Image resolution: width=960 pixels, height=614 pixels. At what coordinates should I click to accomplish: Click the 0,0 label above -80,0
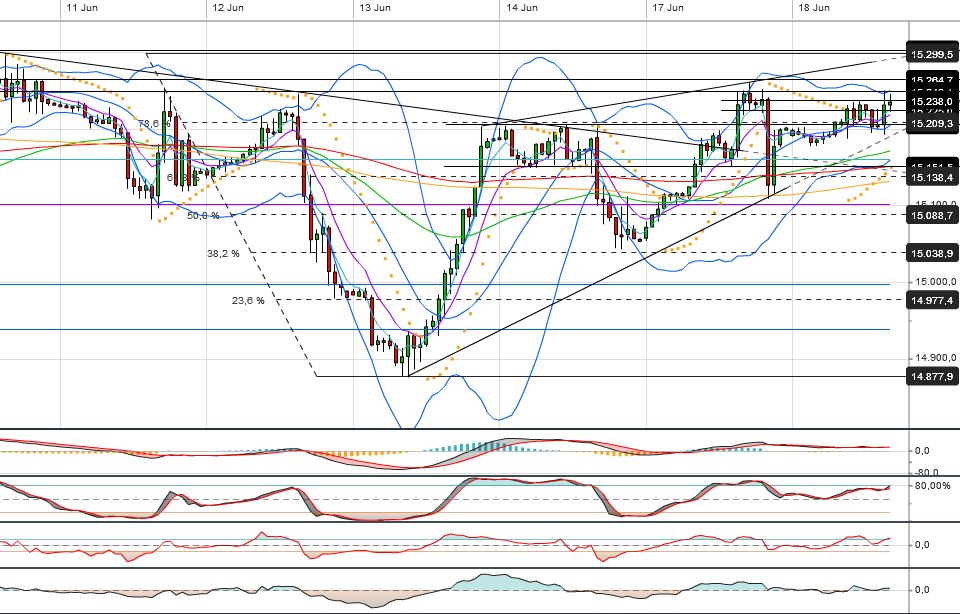click(922, 451)
